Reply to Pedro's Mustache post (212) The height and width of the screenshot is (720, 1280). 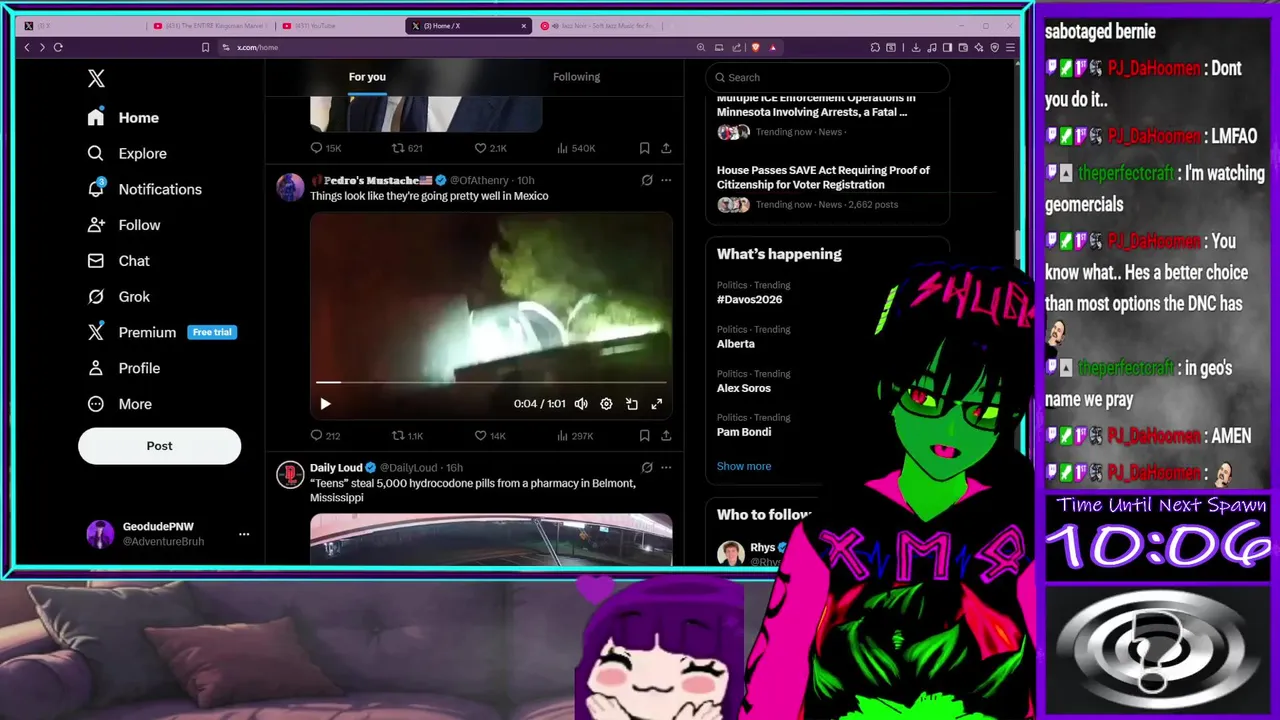(x=325, y=436)
